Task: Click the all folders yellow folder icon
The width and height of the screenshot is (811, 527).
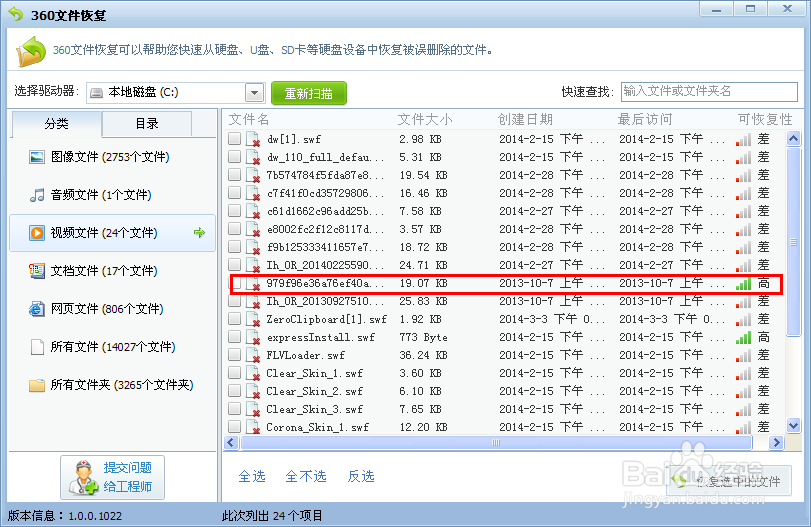Action: (x=37, y=385)
